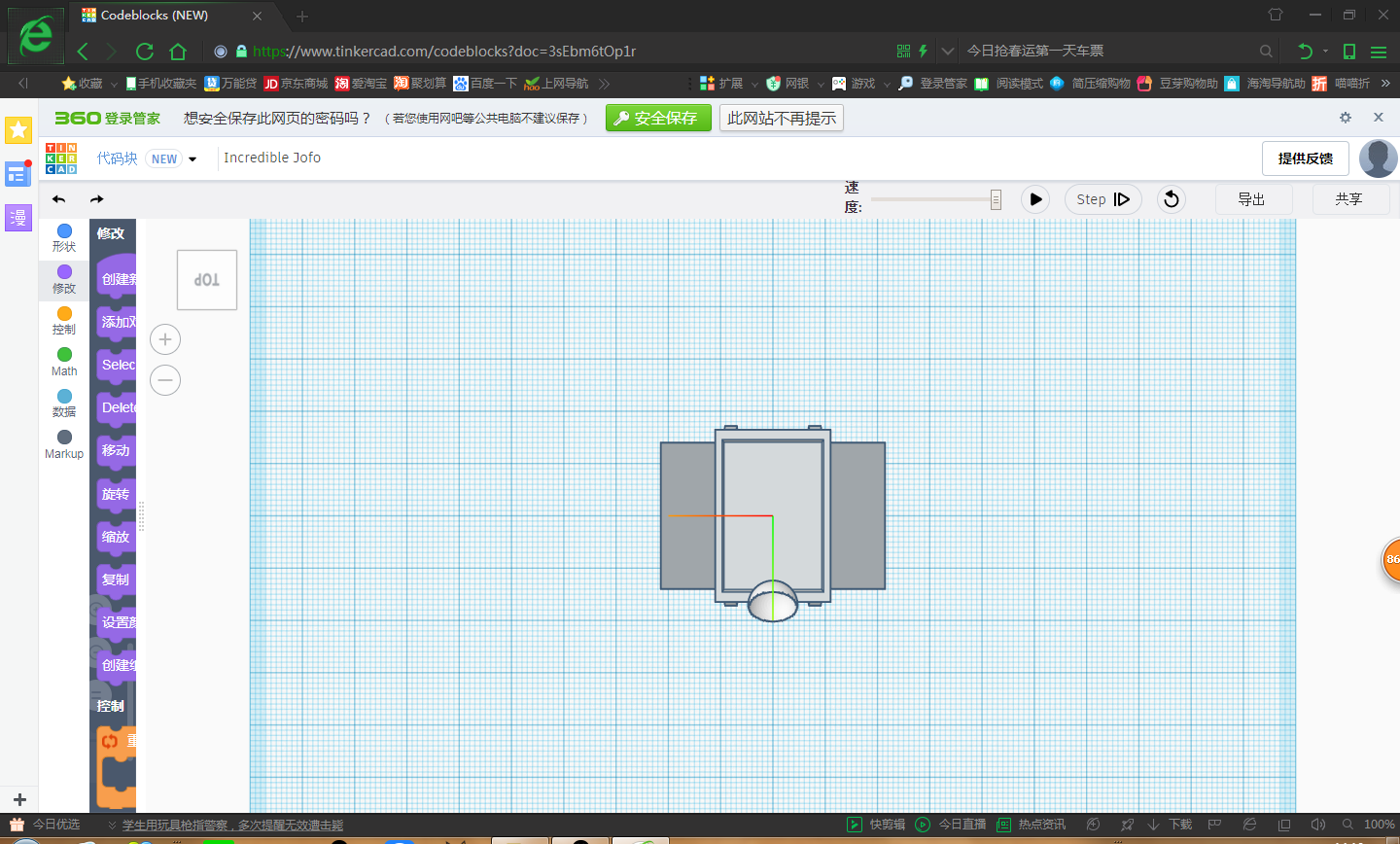The height and width of the screenshot is (844, 1400).
Task: Click the Step button
Action: click(x=1102, y=199)
